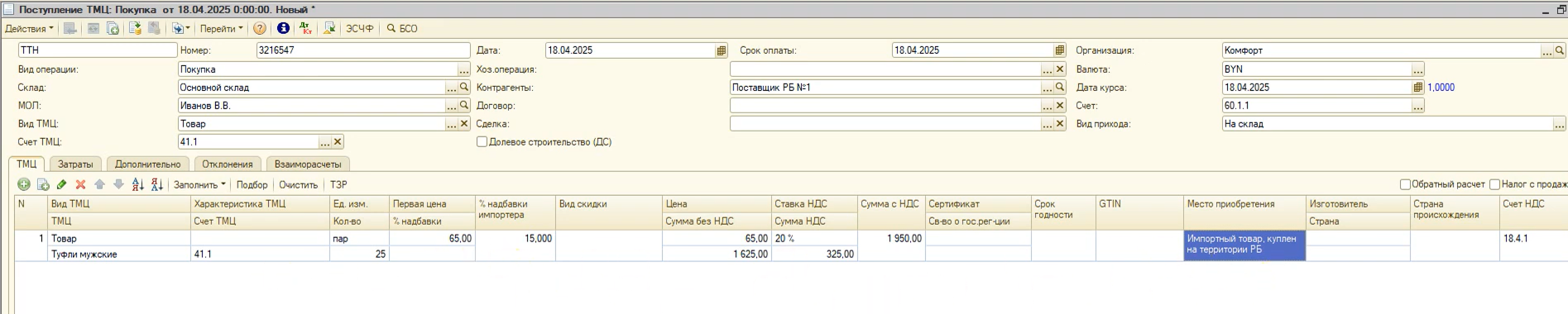Open the Дт/Кт postings icon
Screen dimensions: 1568x314
pyautogui.click(x=306, y=28)
